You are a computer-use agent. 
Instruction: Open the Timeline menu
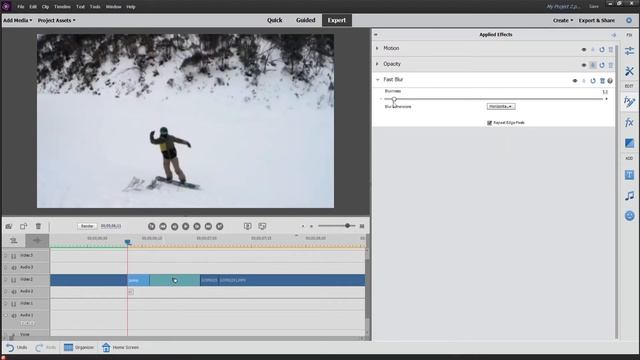(x=62, y=7)
